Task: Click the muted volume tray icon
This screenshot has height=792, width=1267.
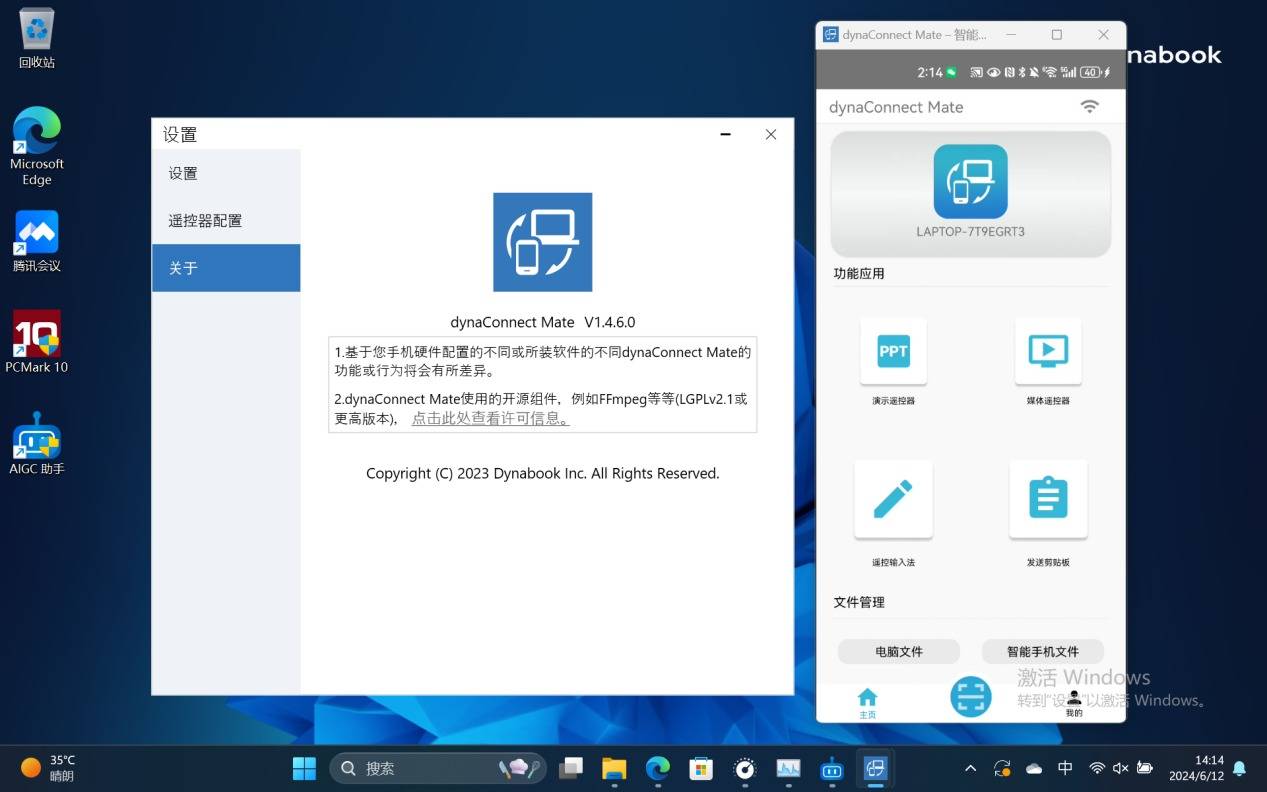Action: (x=1121, y=768)
